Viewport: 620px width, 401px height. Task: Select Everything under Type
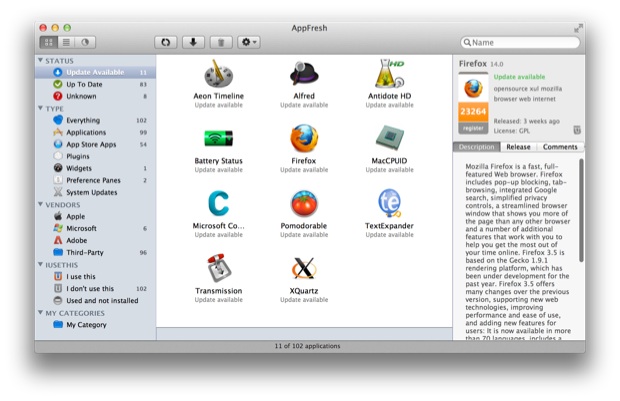[95, 120]
